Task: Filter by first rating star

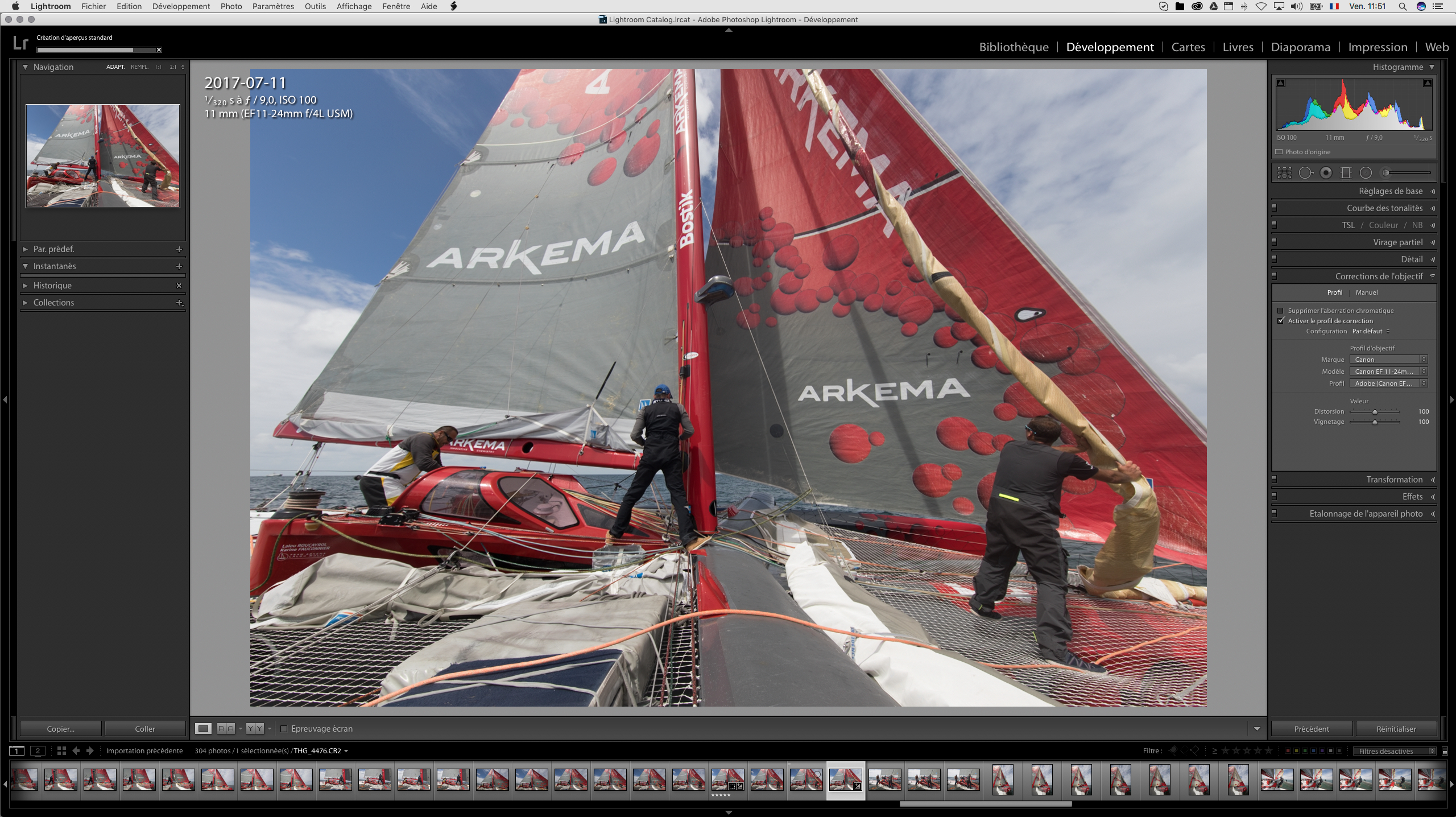Action: point(1226,751)
